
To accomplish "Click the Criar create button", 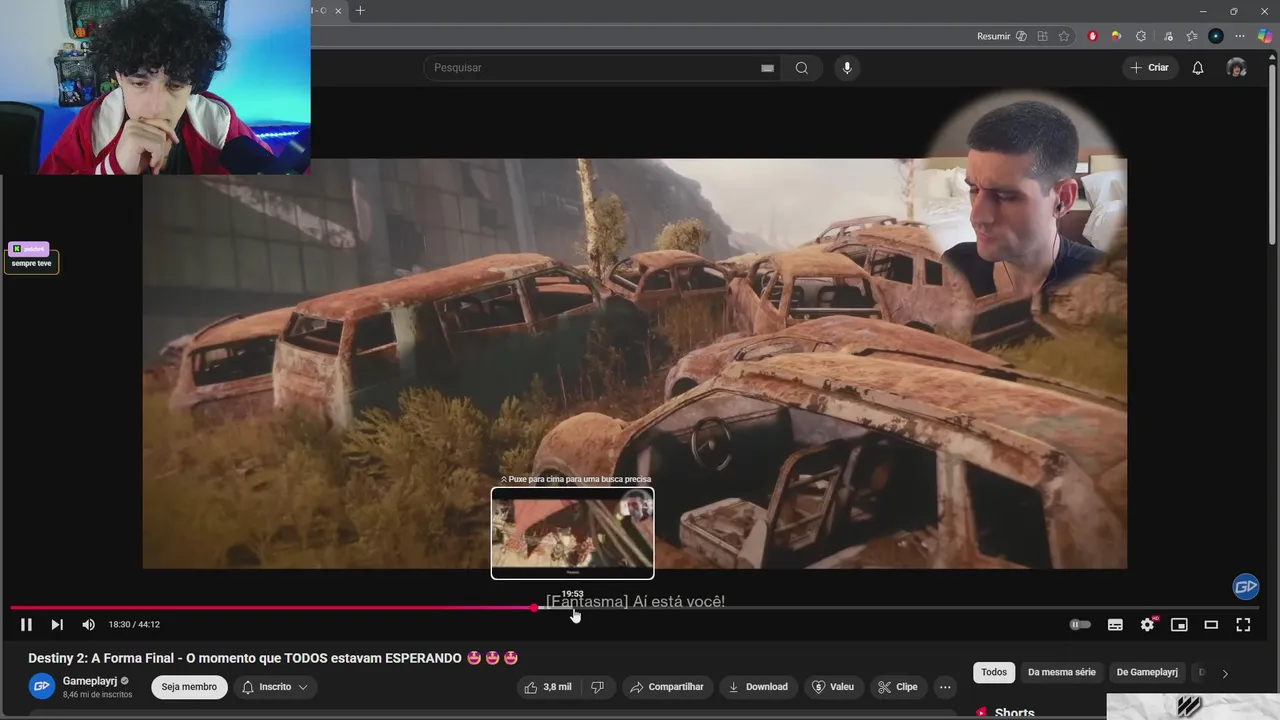I will 1149,68.
